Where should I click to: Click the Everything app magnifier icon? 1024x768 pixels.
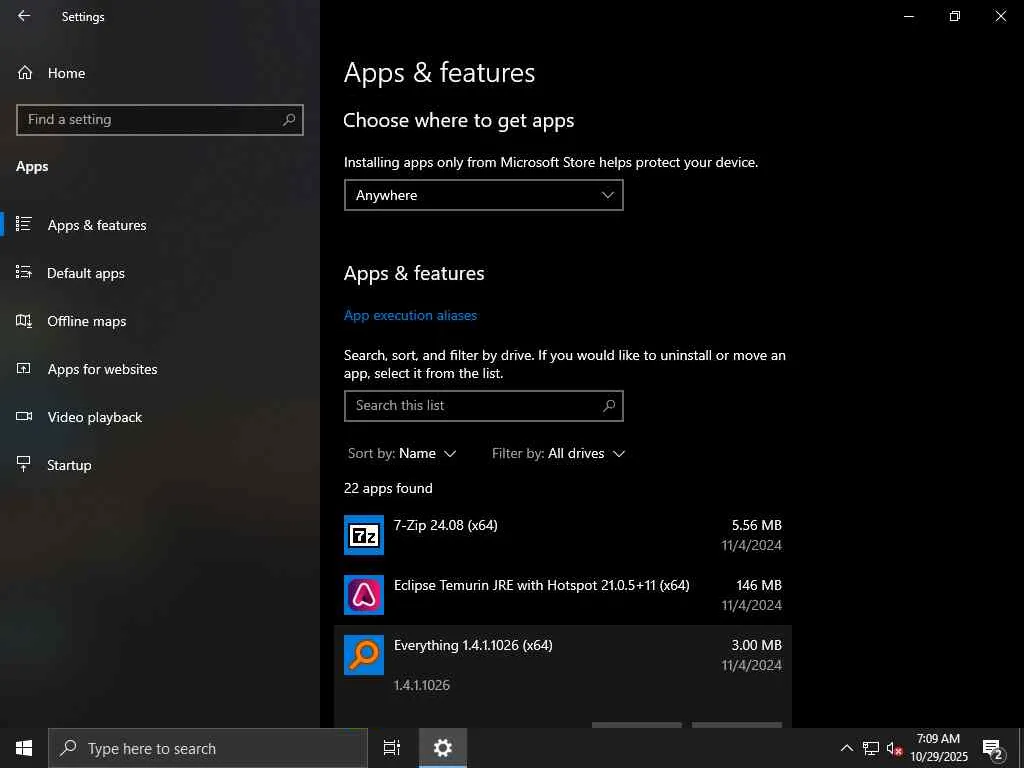364,655
